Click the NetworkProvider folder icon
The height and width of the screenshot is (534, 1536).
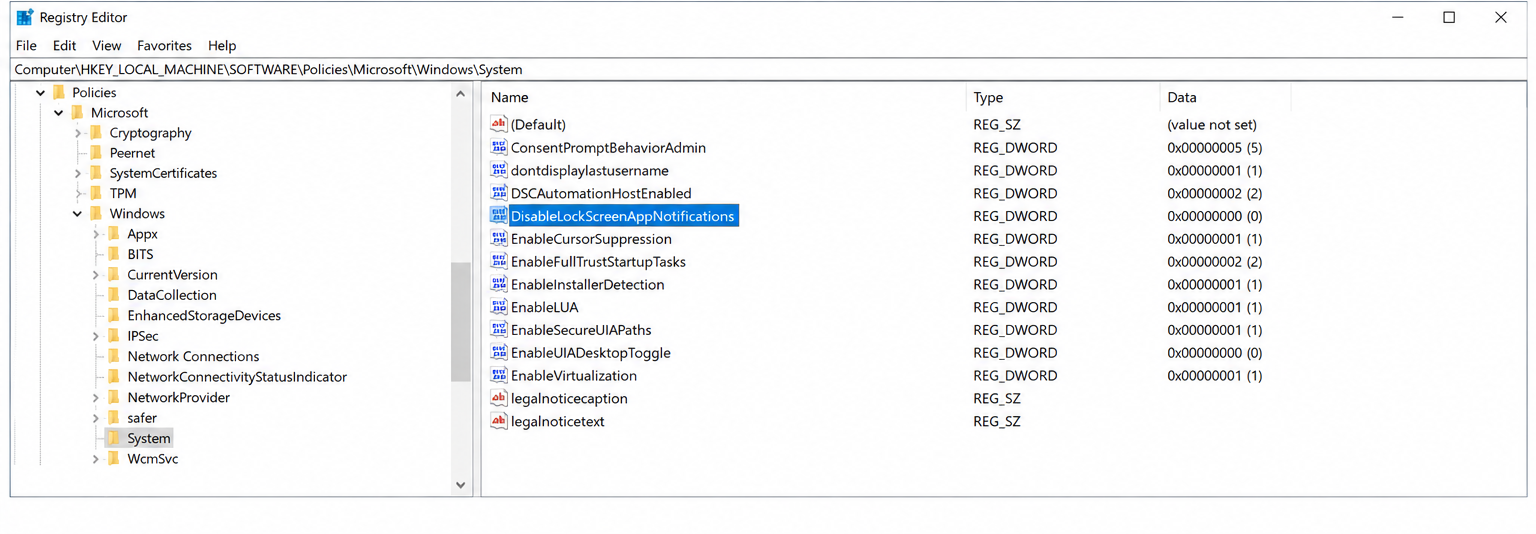(x=114, y=397)
